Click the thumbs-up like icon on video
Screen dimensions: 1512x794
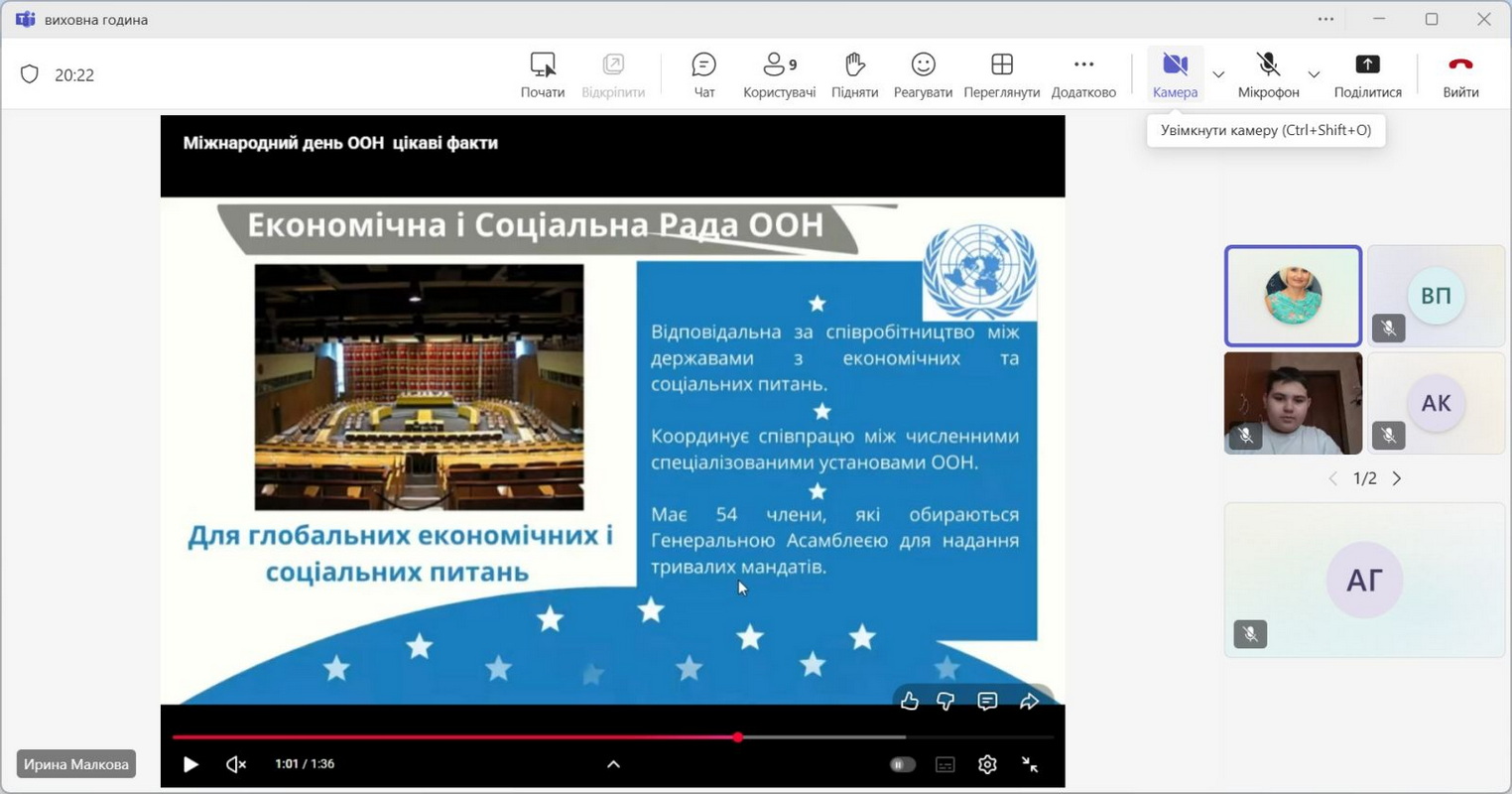tap(909, 702)
